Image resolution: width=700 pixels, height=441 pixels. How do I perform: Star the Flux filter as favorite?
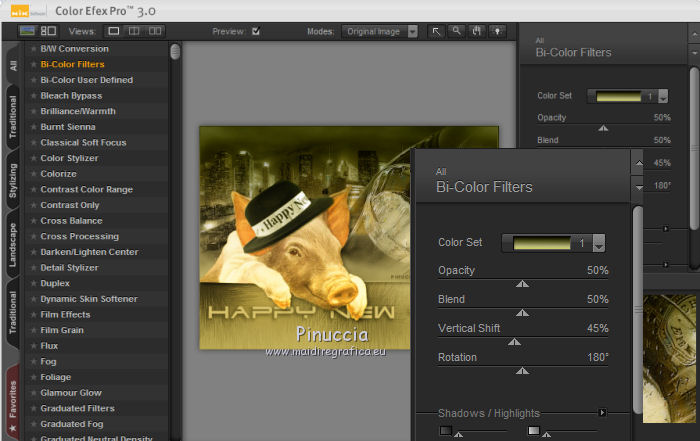click(x=33, y=345)
